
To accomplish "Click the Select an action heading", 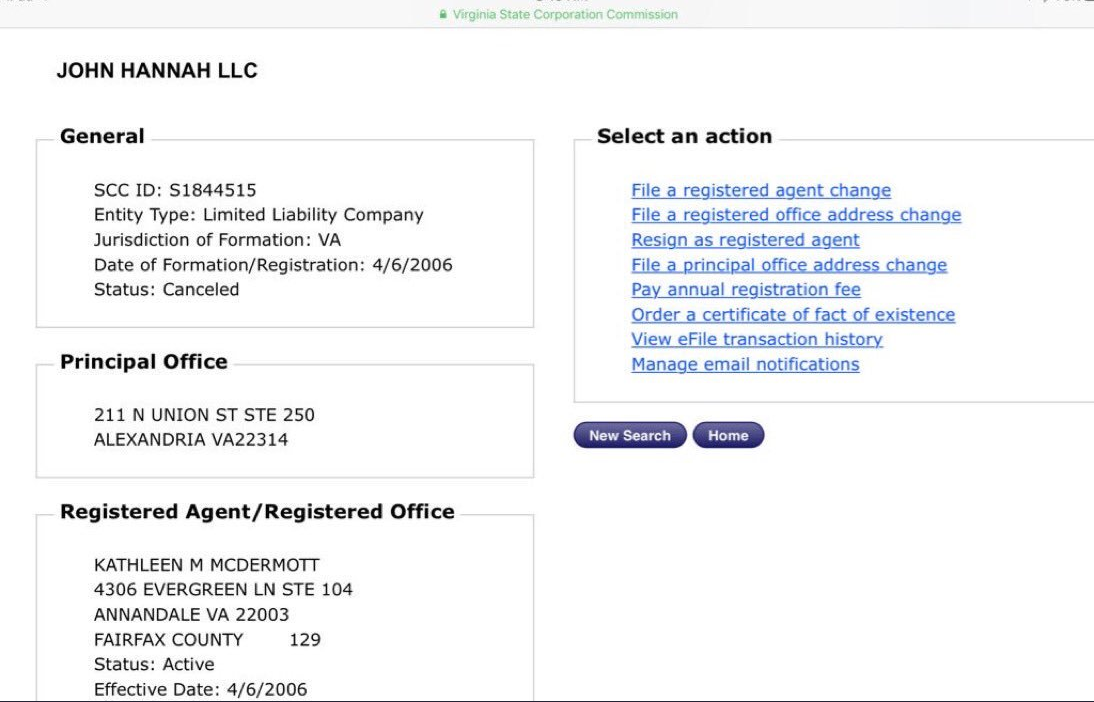I will point(684,136).
